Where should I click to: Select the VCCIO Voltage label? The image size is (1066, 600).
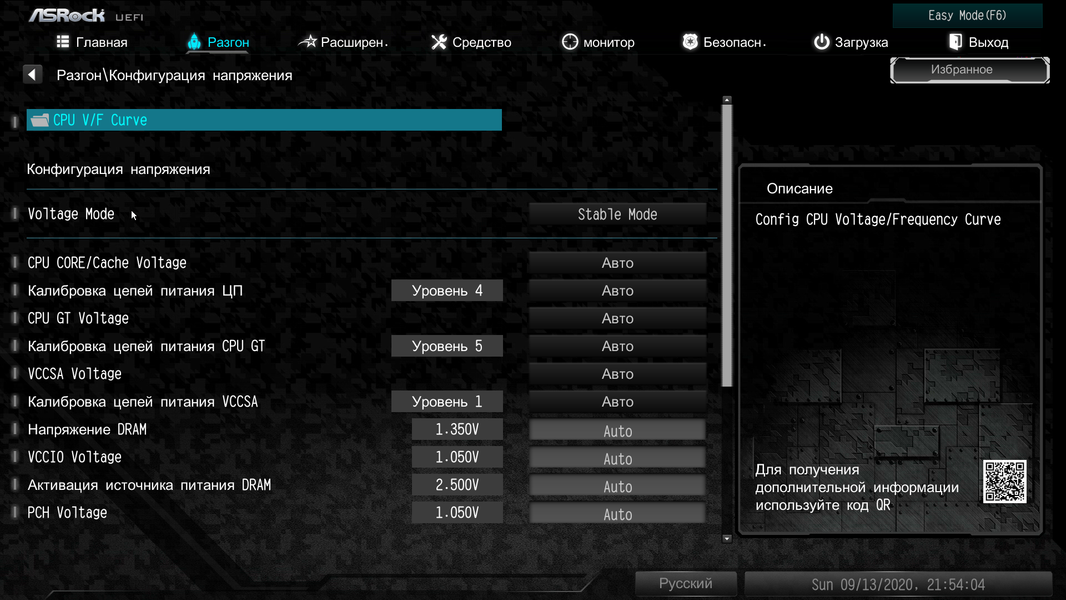(74, 457)
